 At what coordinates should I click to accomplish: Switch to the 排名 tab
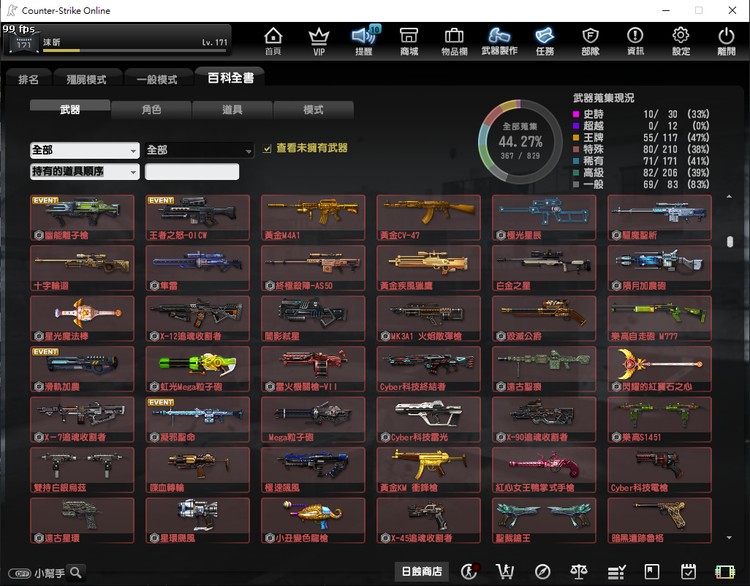tap(28, 79)
